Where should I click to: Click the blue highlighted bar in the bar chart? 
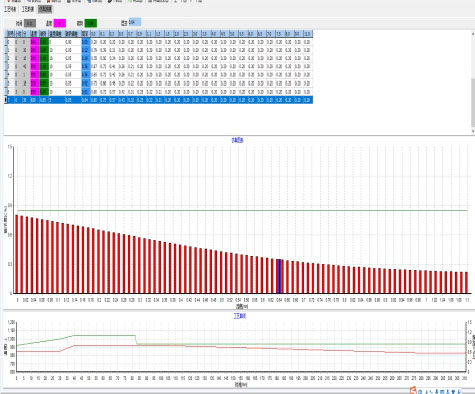(x=280, y=276)
